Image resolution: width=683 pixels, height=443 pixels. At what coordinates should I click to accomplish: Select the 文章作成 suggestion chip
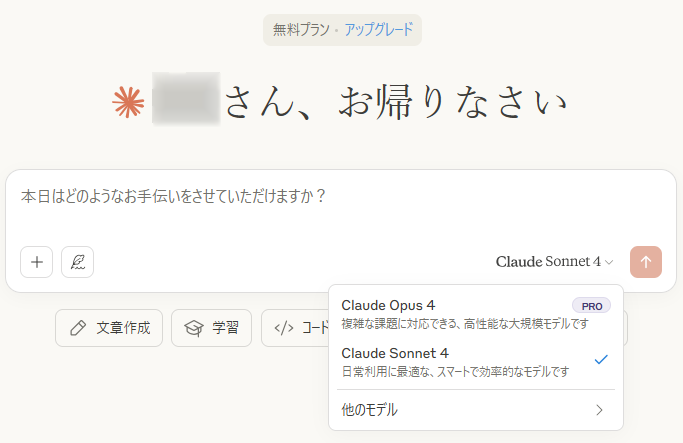(x=109, y=328)
